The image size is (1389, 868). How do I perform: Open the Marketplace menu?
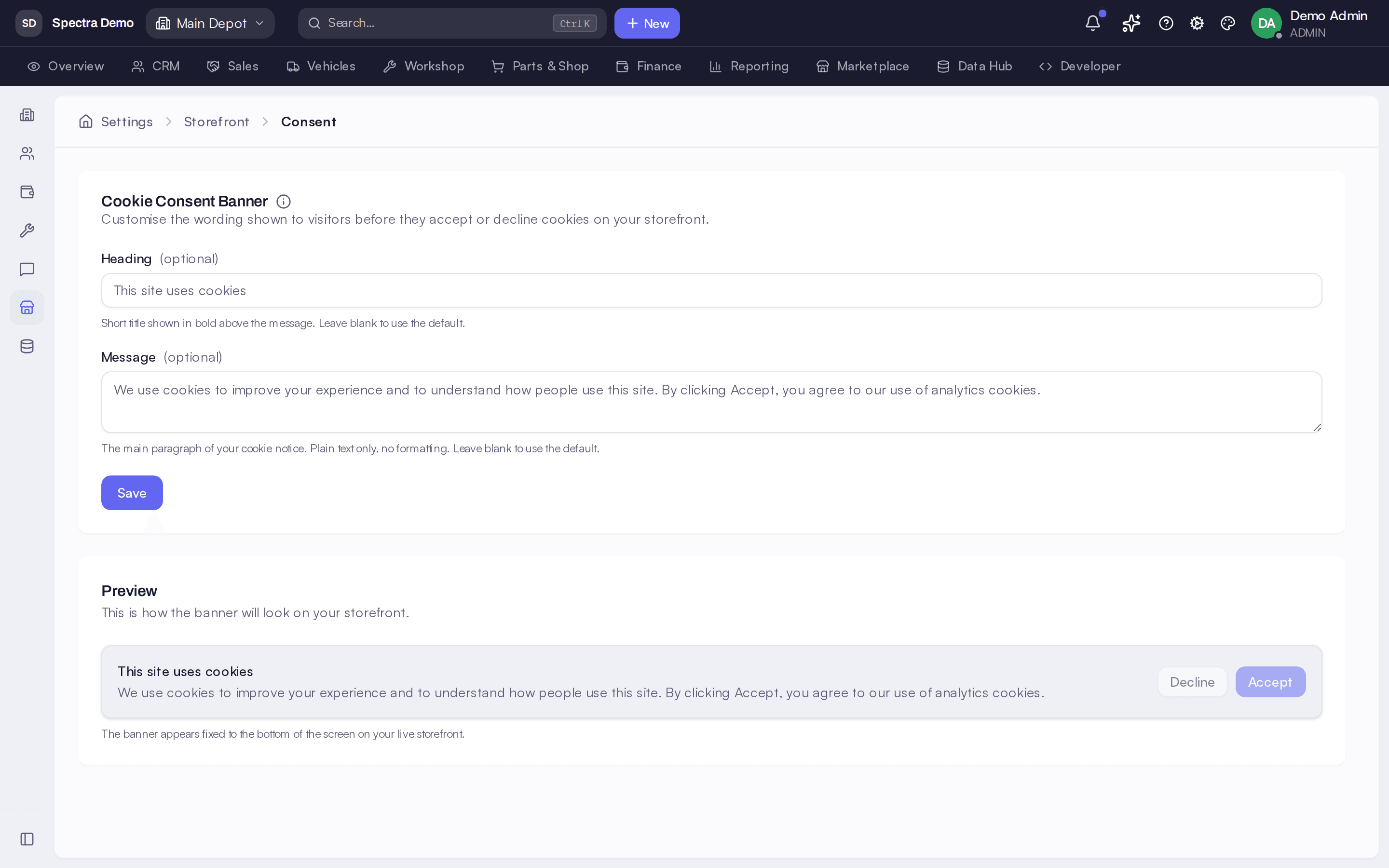pyautogui.click(x=863, y=66)
